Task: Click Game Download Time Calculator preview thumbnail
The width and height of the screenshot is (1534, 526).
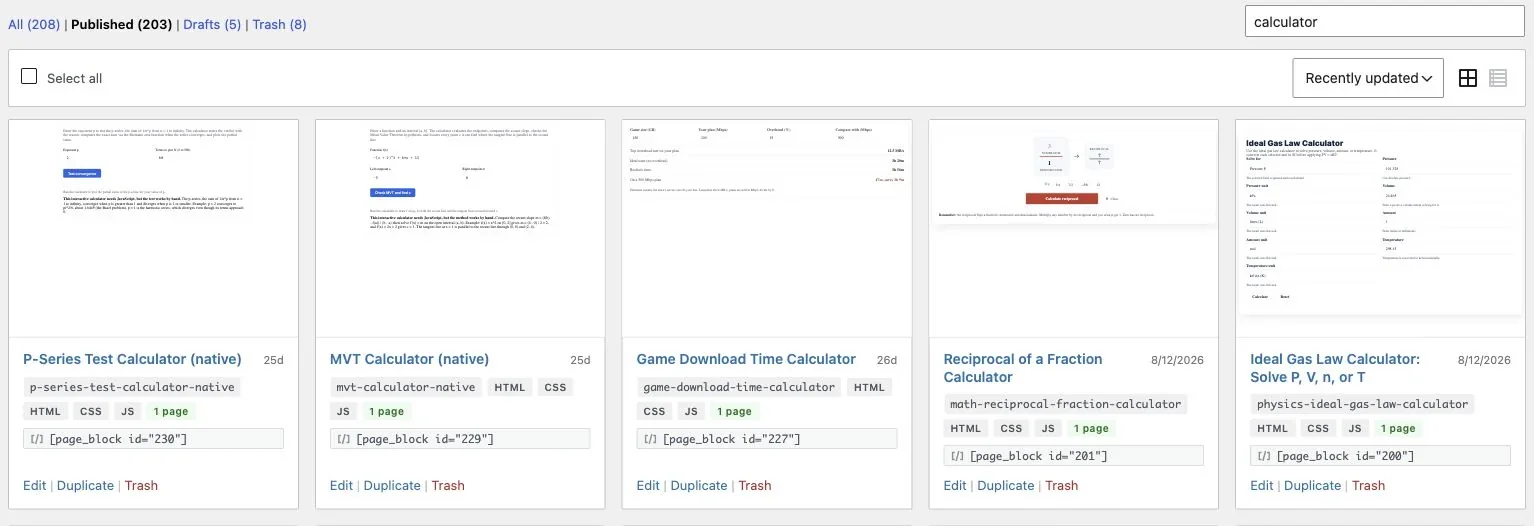Action: tap(767, 228)
